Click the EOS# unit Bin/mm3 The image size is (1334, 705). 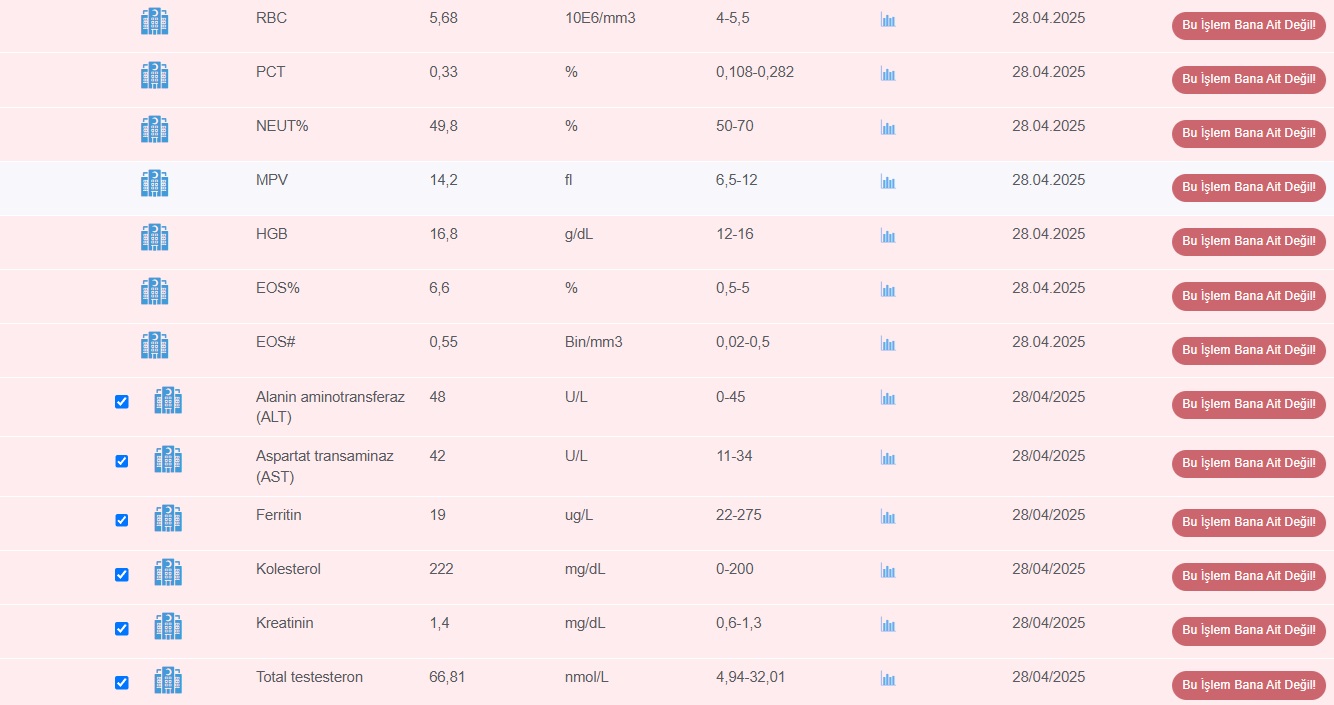[594, 342]
